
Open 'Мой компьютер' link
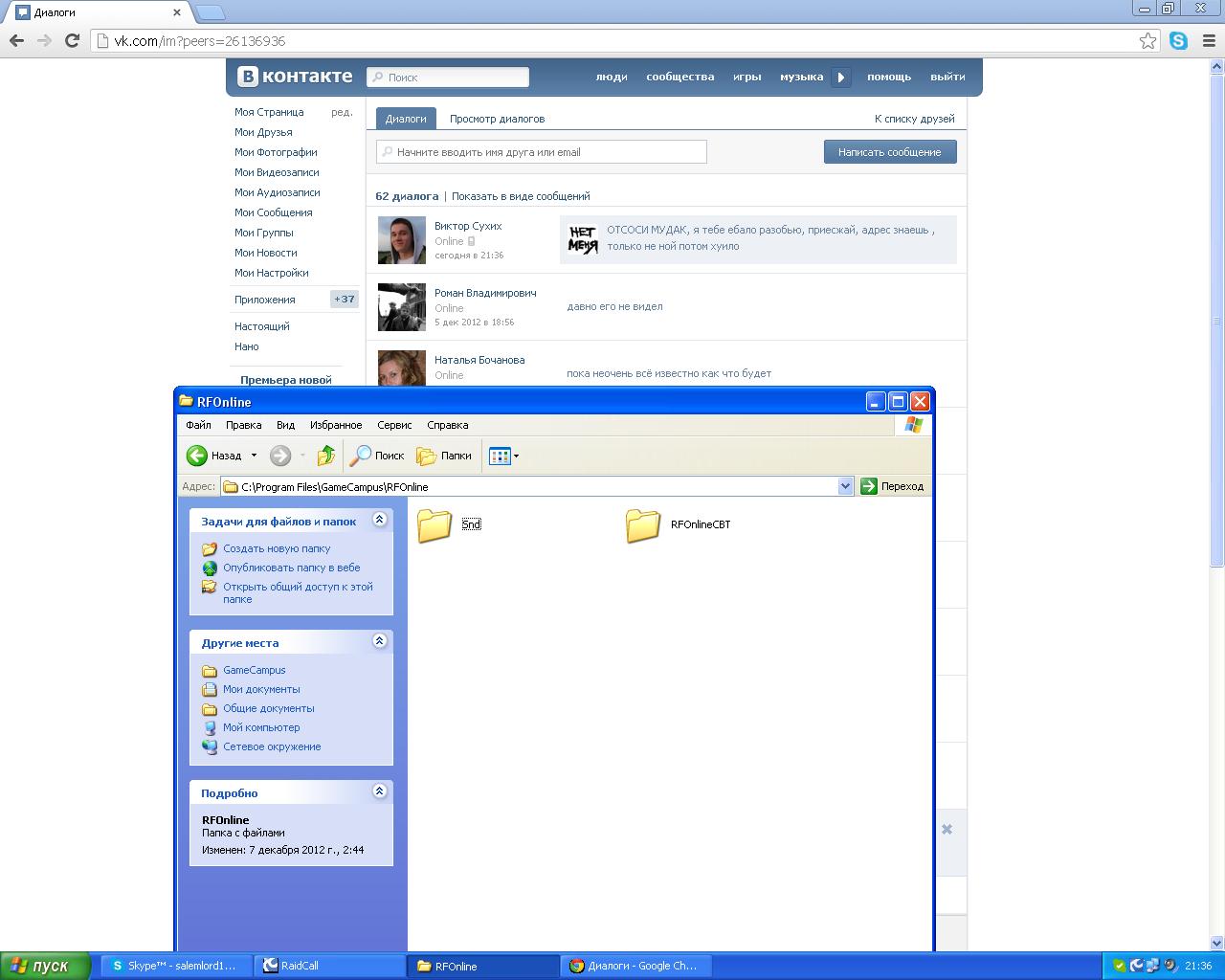(x=261, y=727)
